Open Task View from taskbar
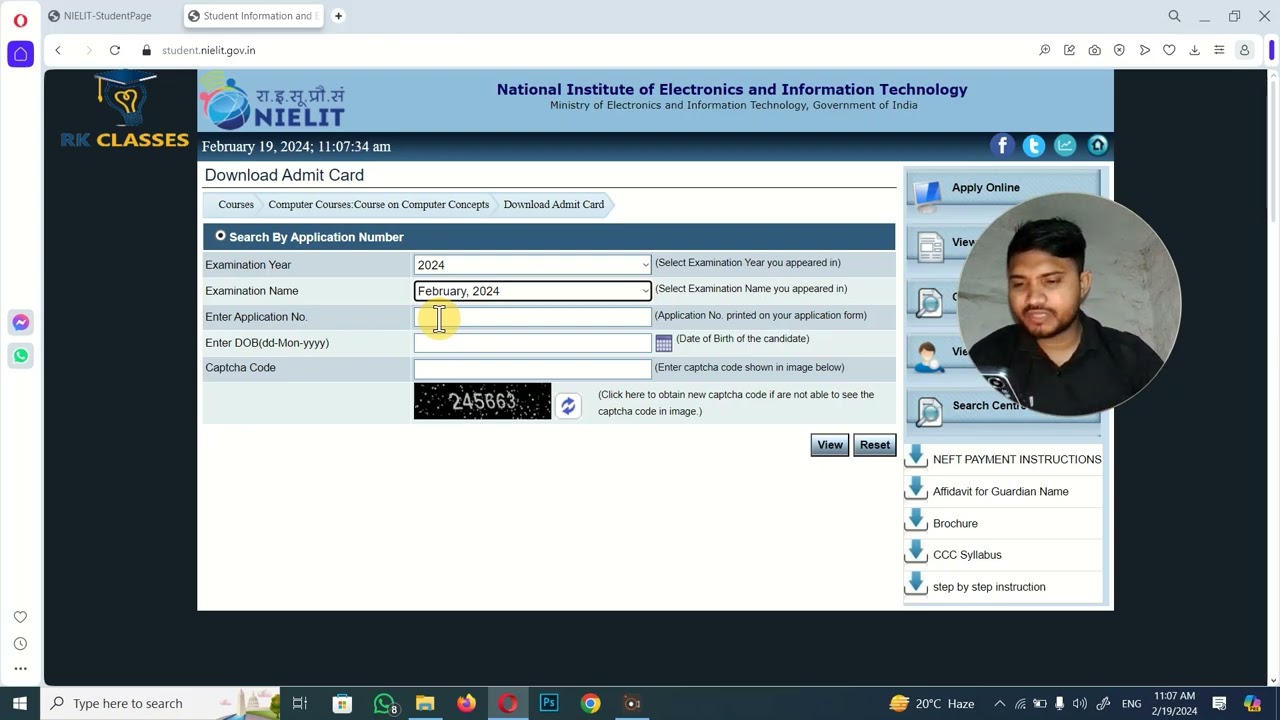 (300, 703)
